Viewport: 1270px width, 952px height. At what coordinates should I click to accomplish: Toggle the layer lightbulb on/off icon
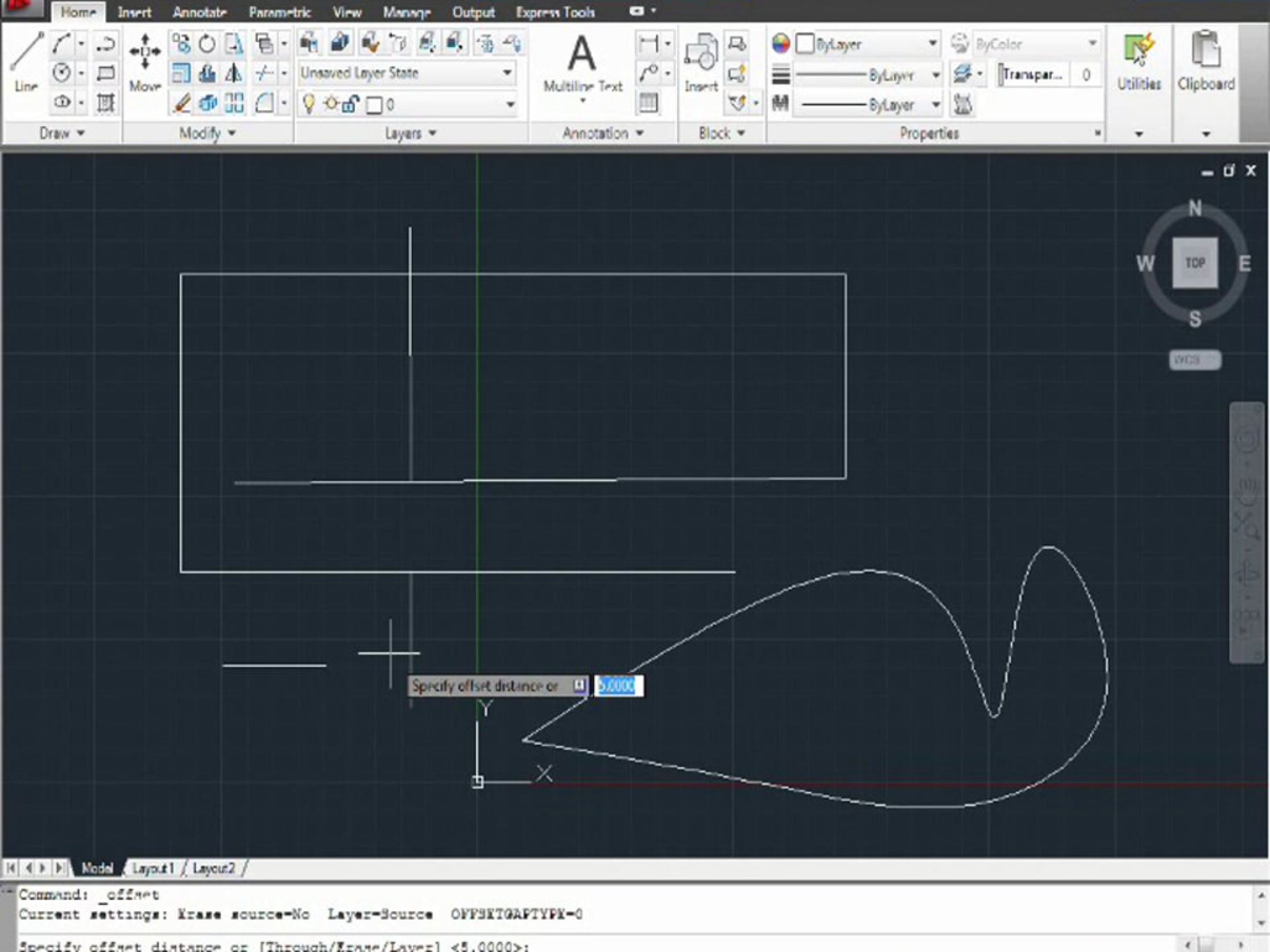click(309, 104)
